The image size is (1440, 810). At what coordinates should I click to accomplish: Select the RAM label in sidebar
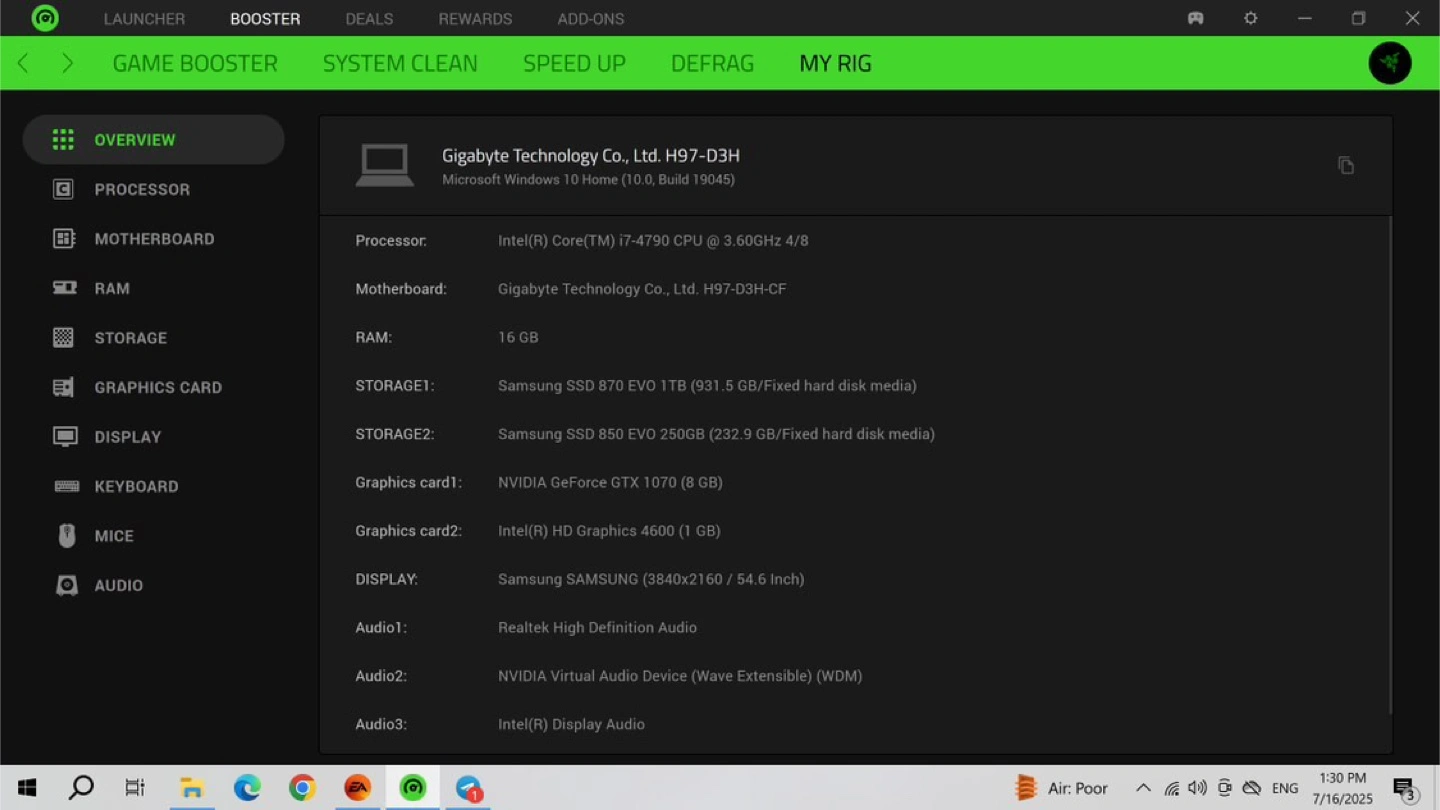tap(112, 288)
